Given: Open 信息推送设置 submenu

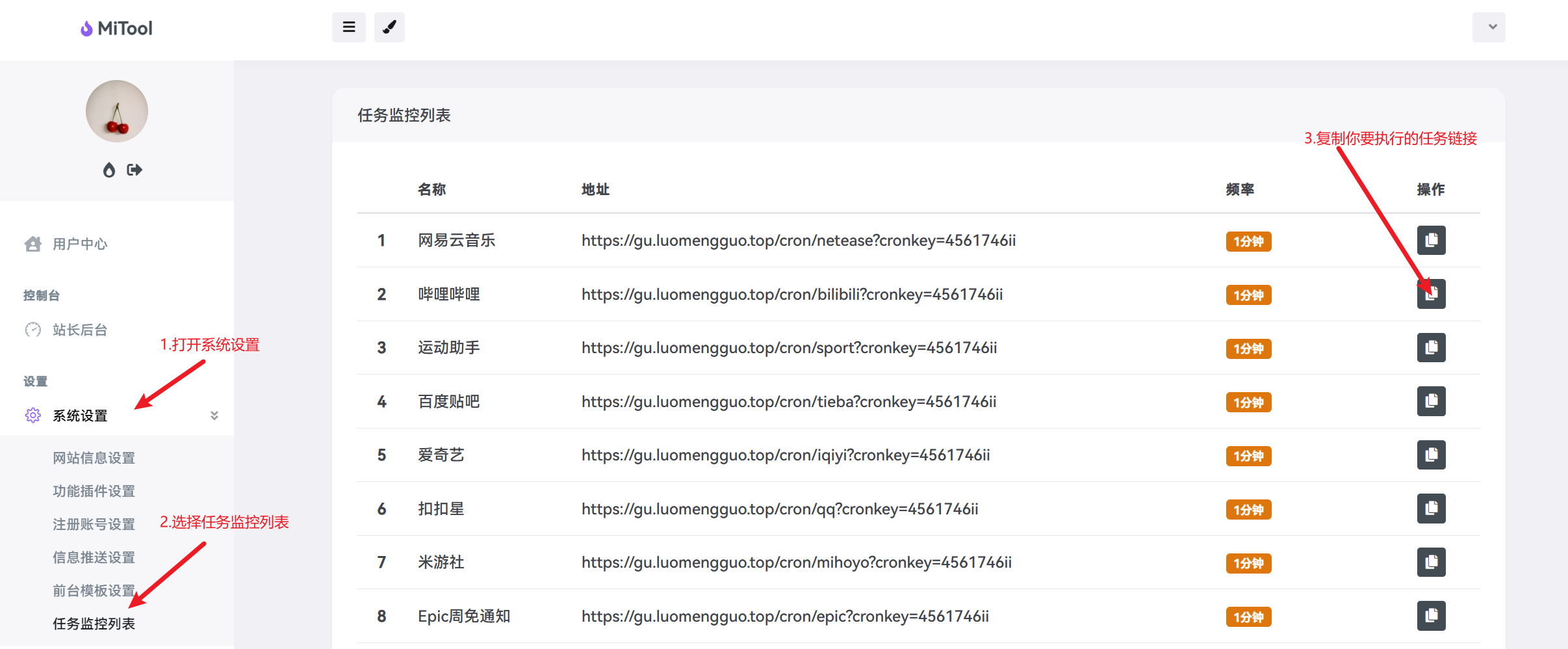Looking at the screenshot, I should [x=94, y=557].
